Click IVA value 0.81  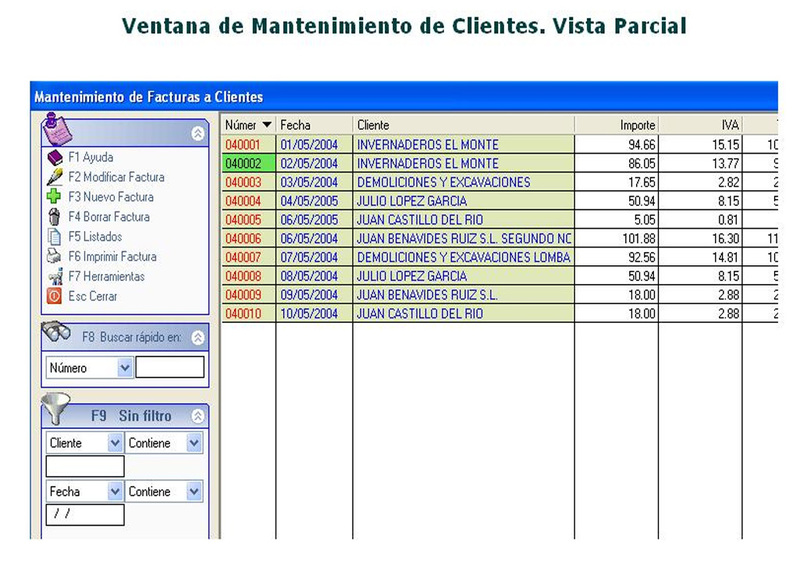[x=729, y=220]
